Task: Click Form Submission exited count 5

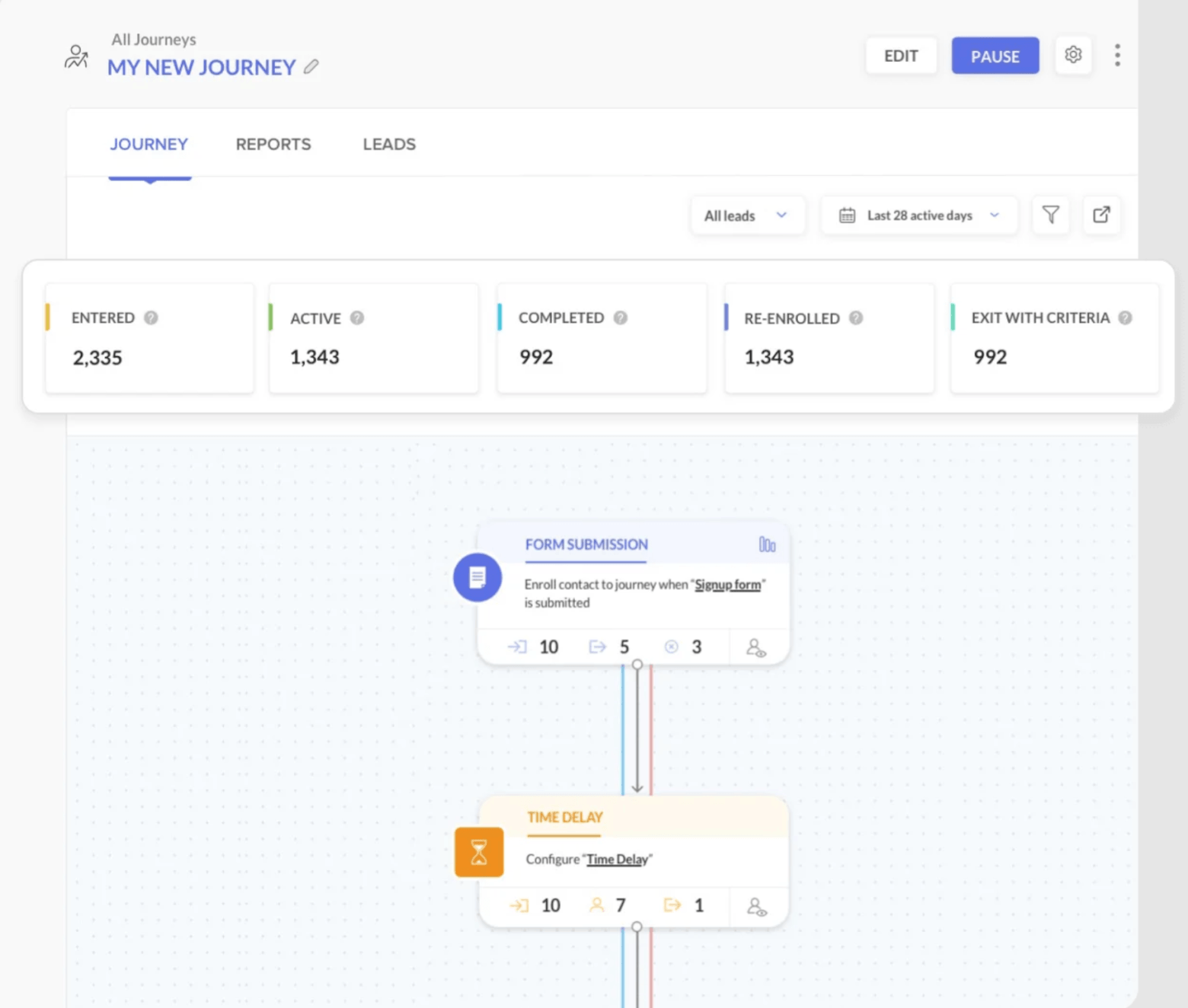Action: point(610,647)
